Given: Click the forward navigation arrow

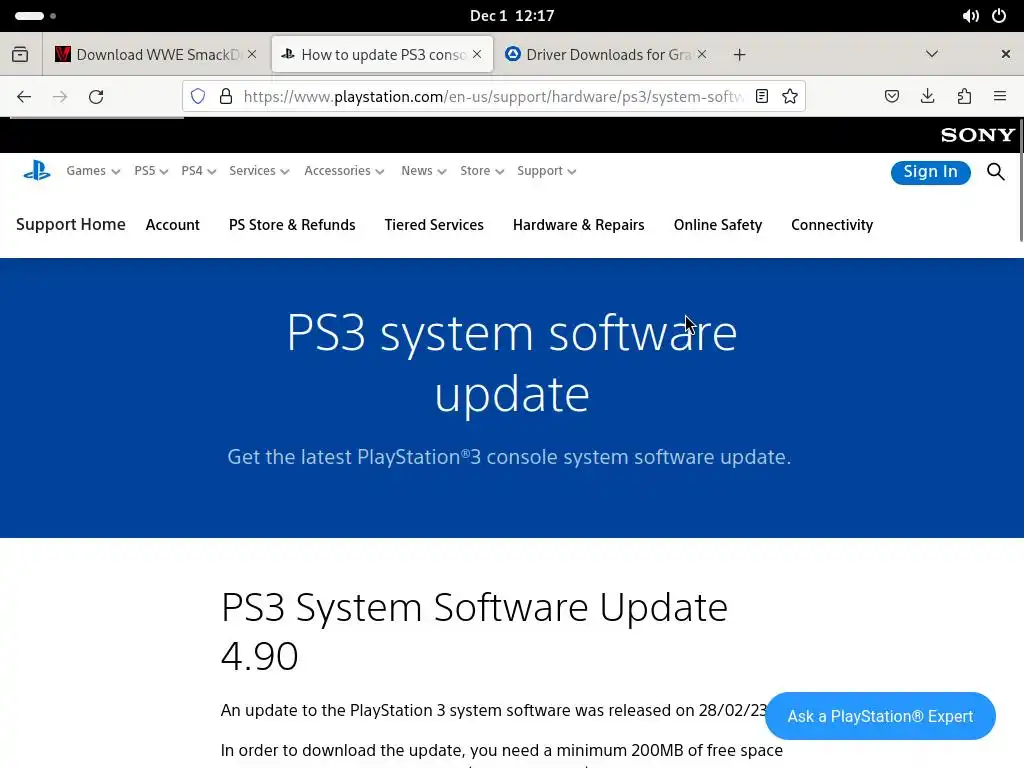Looking at the screenshot, I should pos(60,97).
